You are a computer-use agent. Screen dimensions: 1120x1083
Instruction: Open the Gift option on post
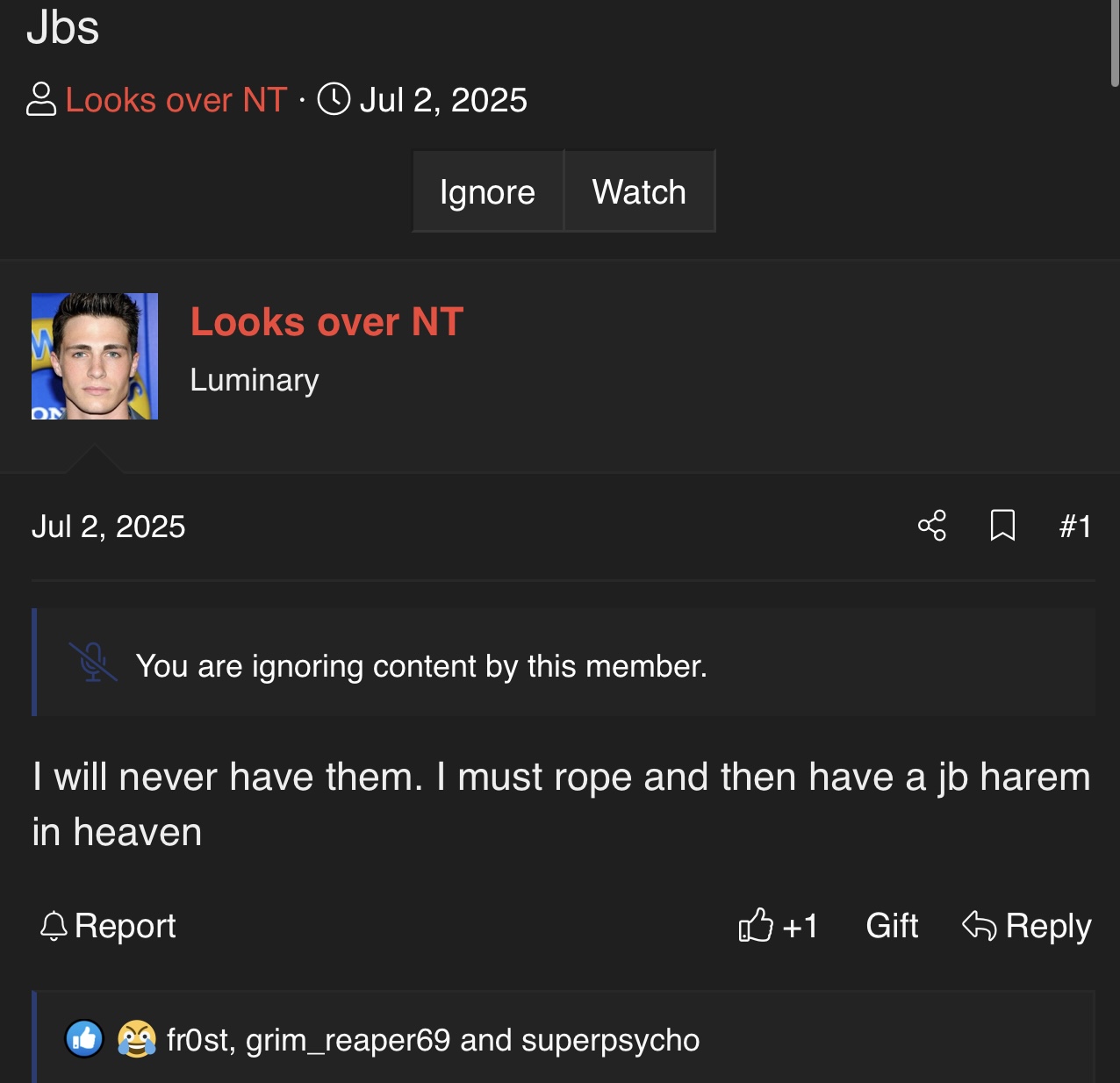892,926
